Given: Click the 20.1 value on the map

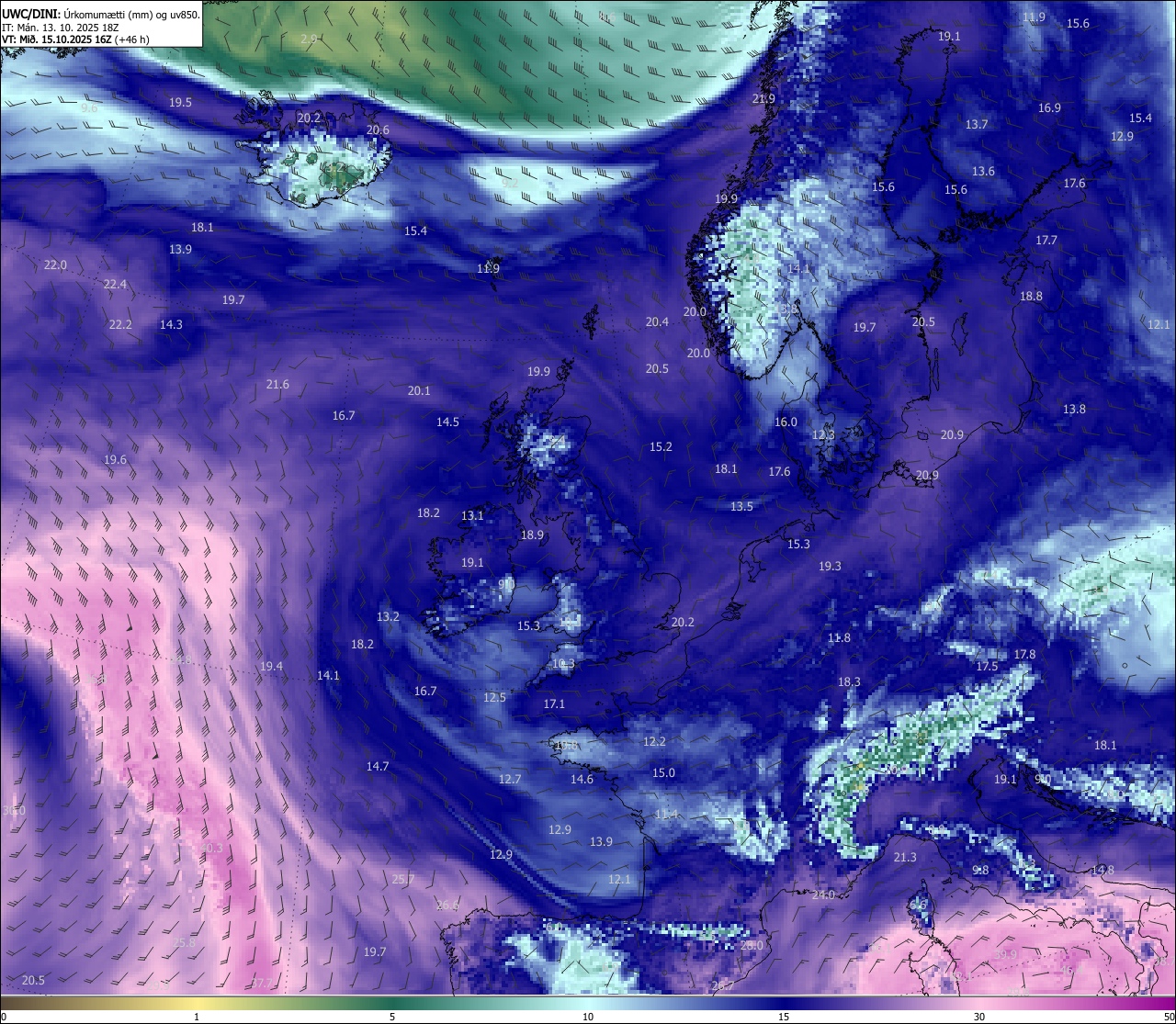Looking at the screenshot, I should click(x=419, y=391).
